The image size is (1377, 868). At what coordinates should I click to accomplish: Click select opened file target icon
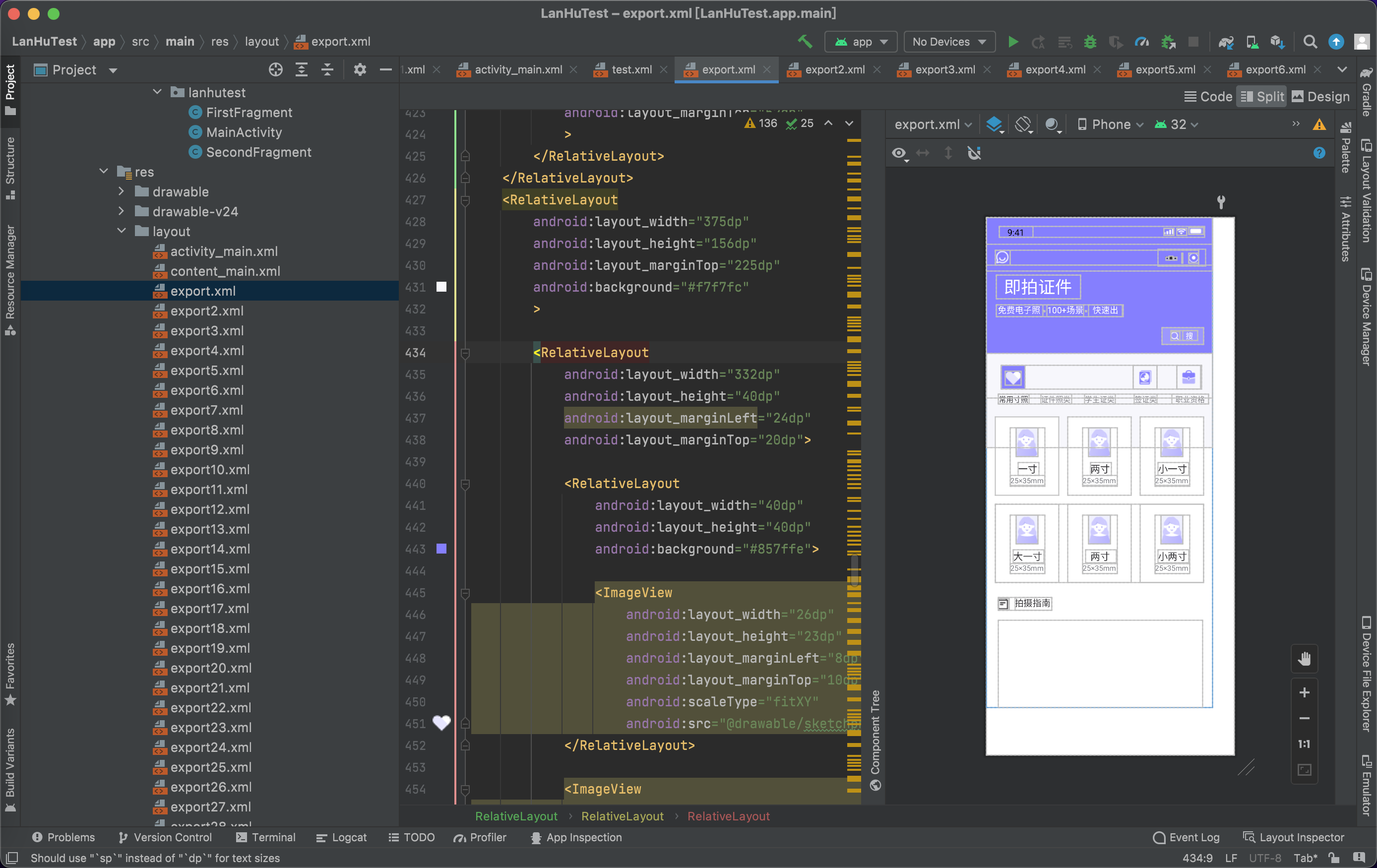coord(276,70)
